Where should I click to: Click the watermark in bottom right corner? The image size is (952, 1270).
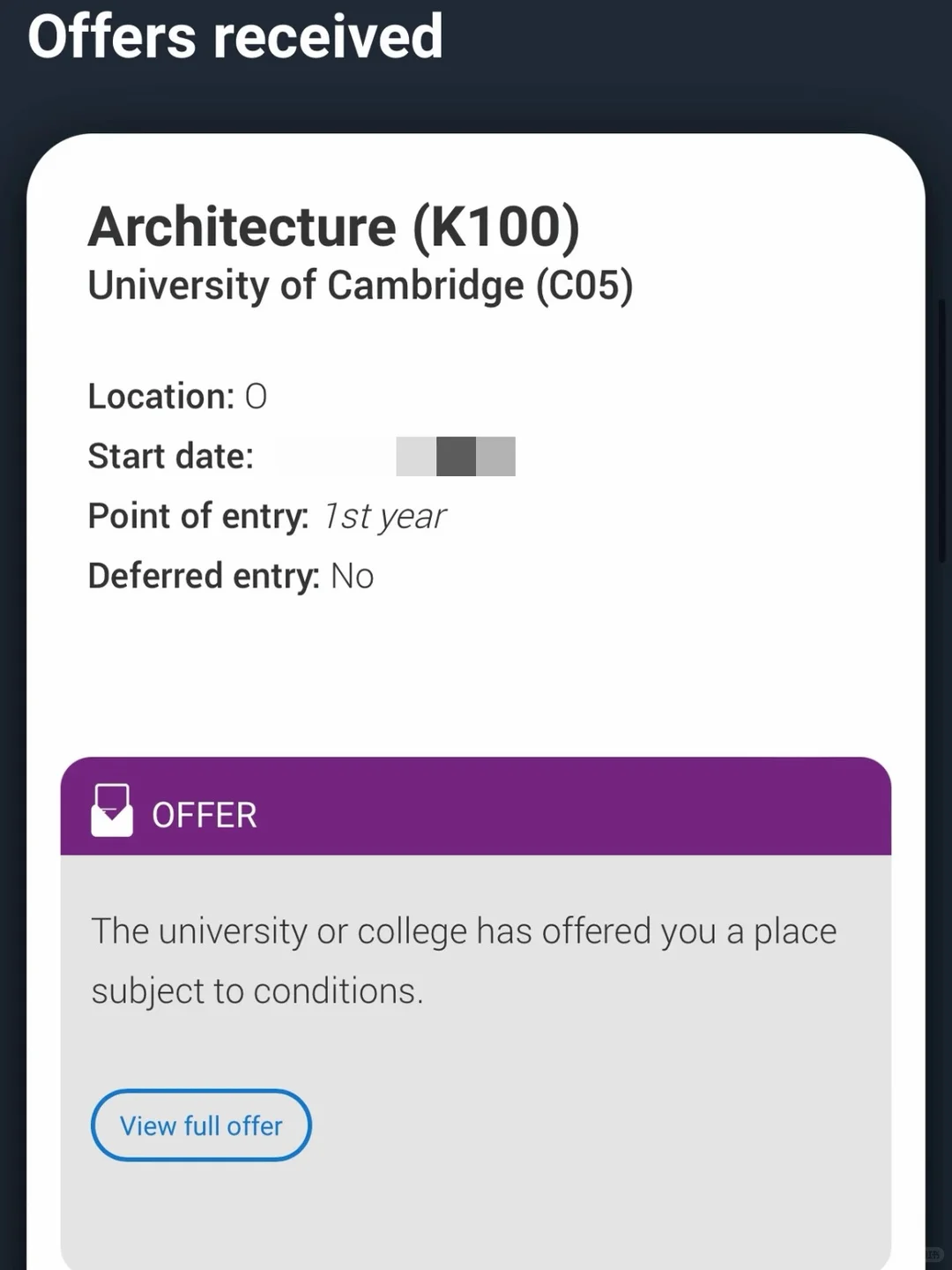(x=934, y=1254)
